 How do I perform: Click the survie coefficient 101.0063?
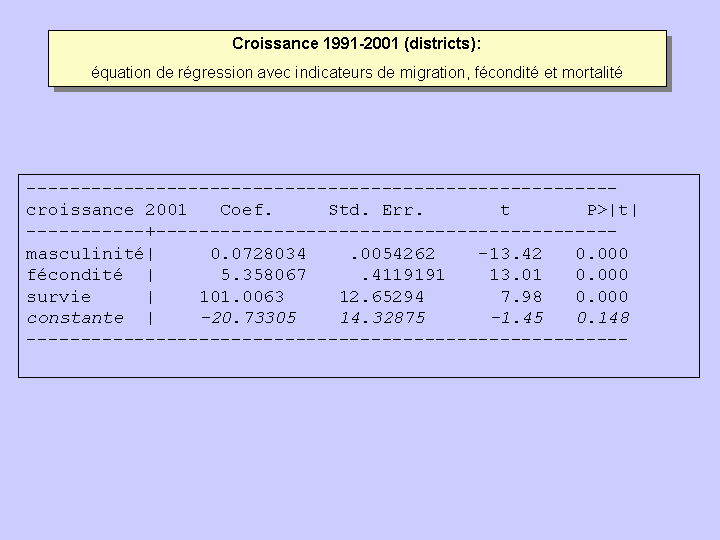tap(241, 297)
